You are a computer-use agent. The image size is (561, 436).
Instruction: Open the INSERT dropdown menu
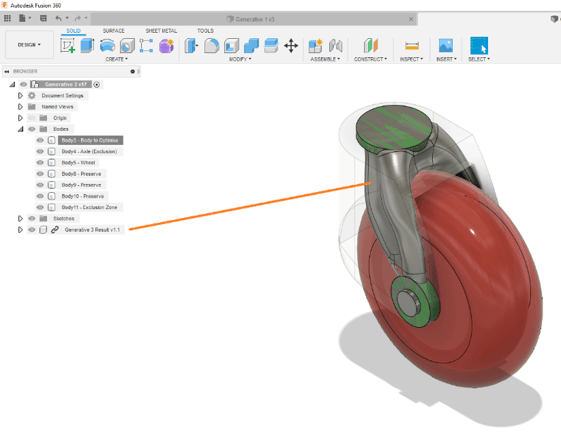tap(446, 59)
